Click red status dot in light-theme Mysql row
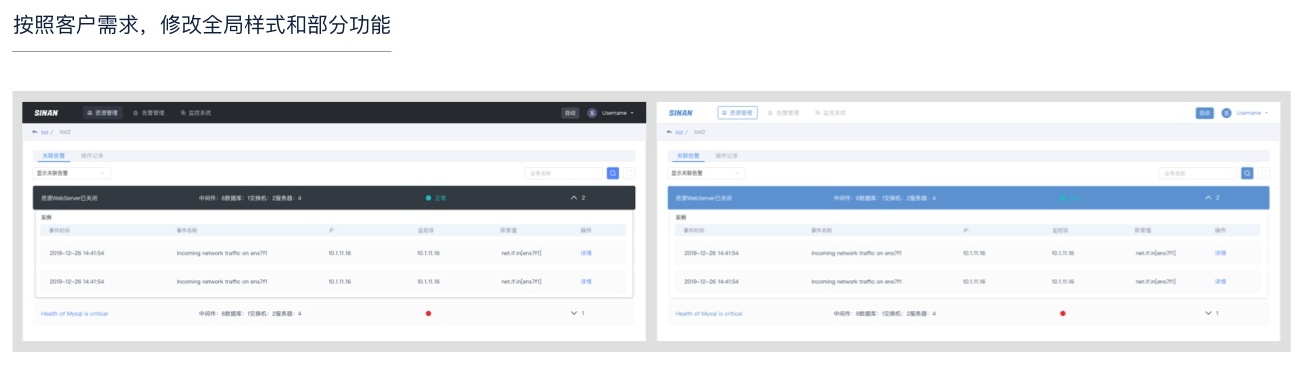 pos(1063,313)
